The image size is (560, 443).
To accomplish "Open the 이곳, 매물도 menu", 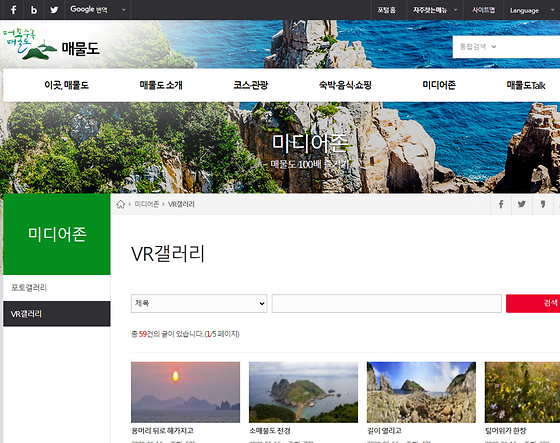I will (x=66, y=85).
